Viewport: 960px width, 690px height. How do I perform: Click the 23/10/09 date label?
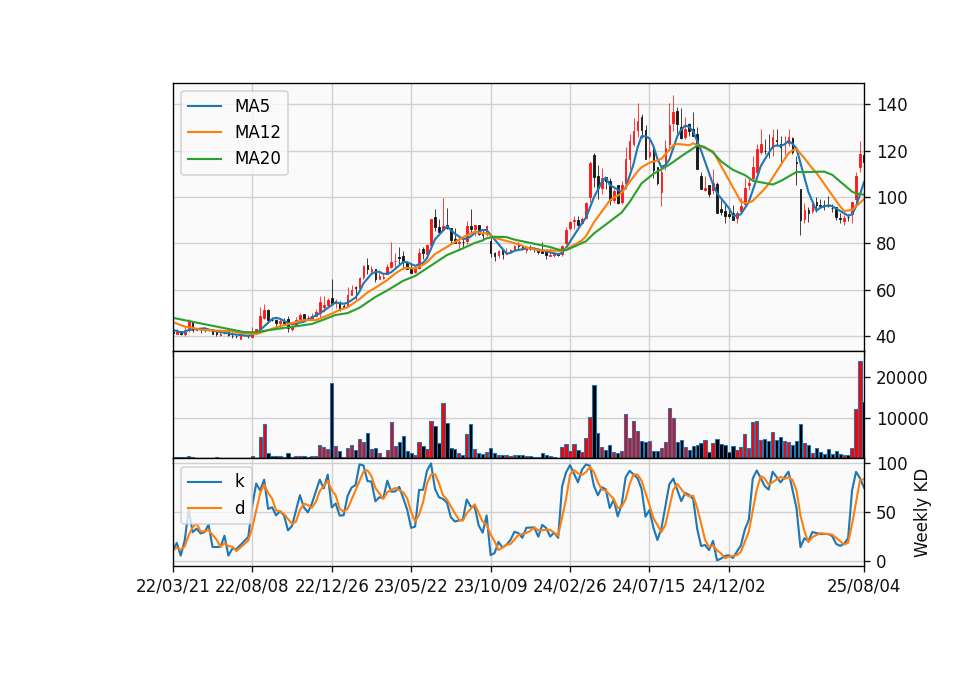pos(490,586)
